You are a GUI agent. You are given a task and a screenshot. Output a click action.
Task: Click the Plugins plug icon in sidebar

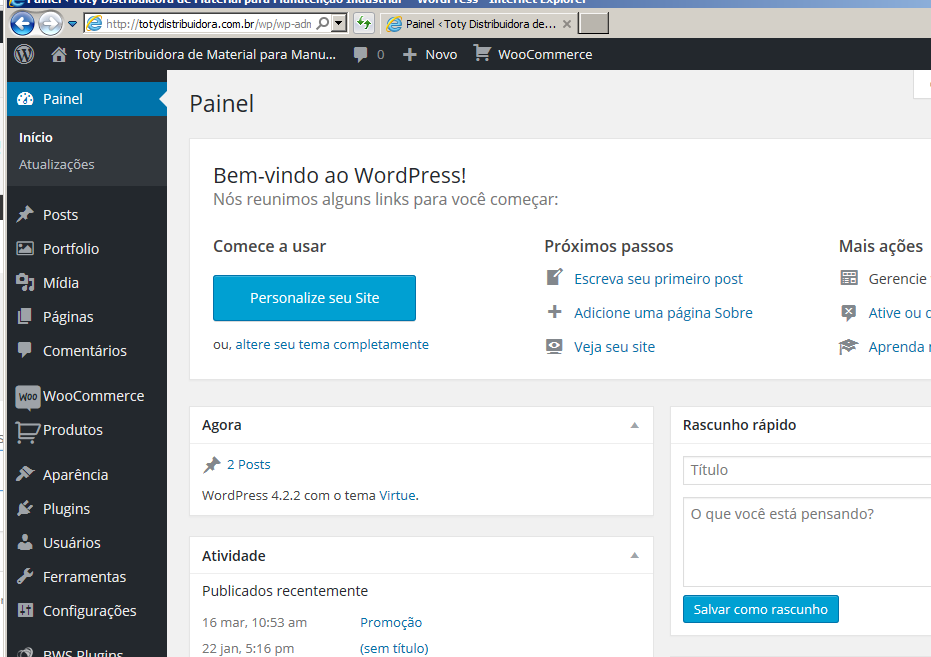(x=25, y=509)
